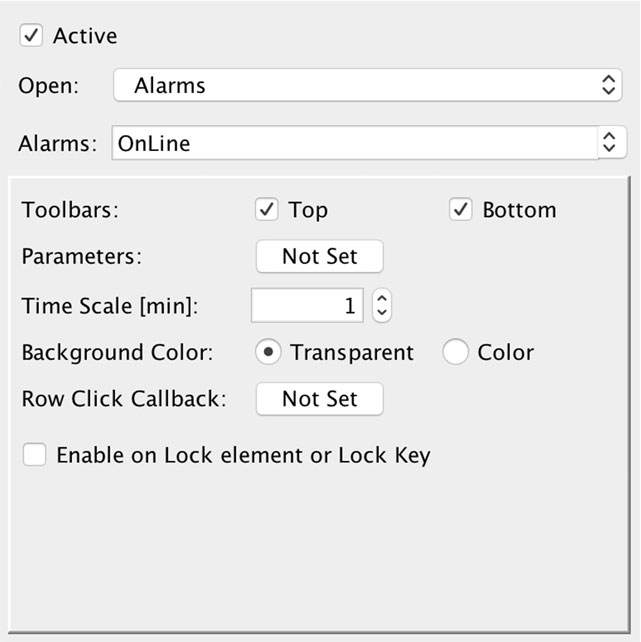Toggle the Top toolbar checkbox
641x642 pixels.
[x=267, y=210]
